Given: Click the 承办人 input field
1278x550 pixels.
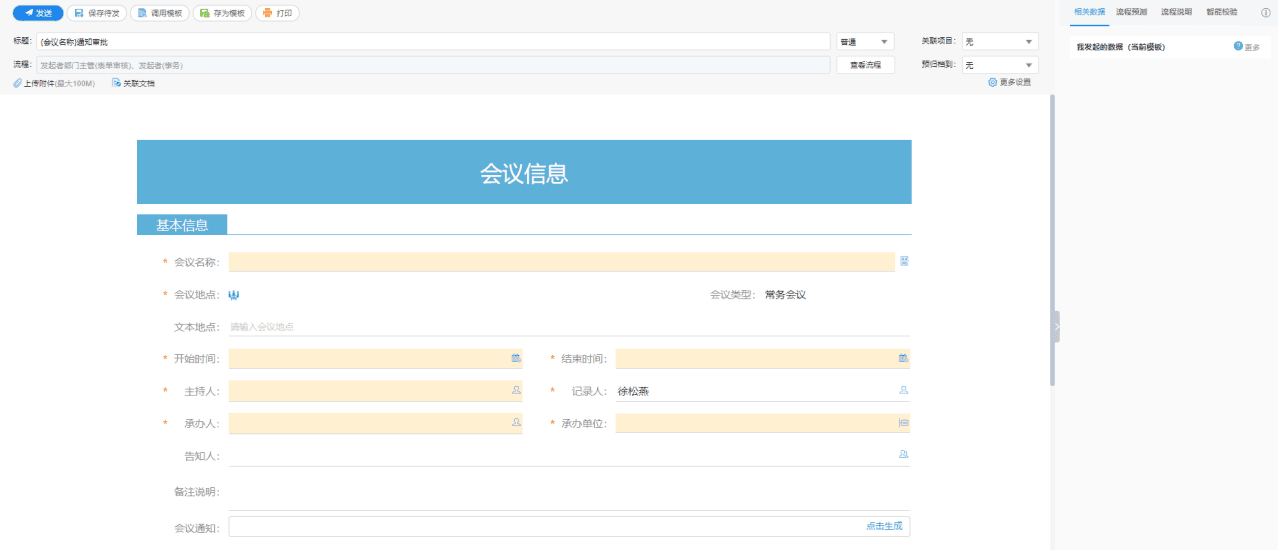Looking at the screenshot, I should coord(375,423).
